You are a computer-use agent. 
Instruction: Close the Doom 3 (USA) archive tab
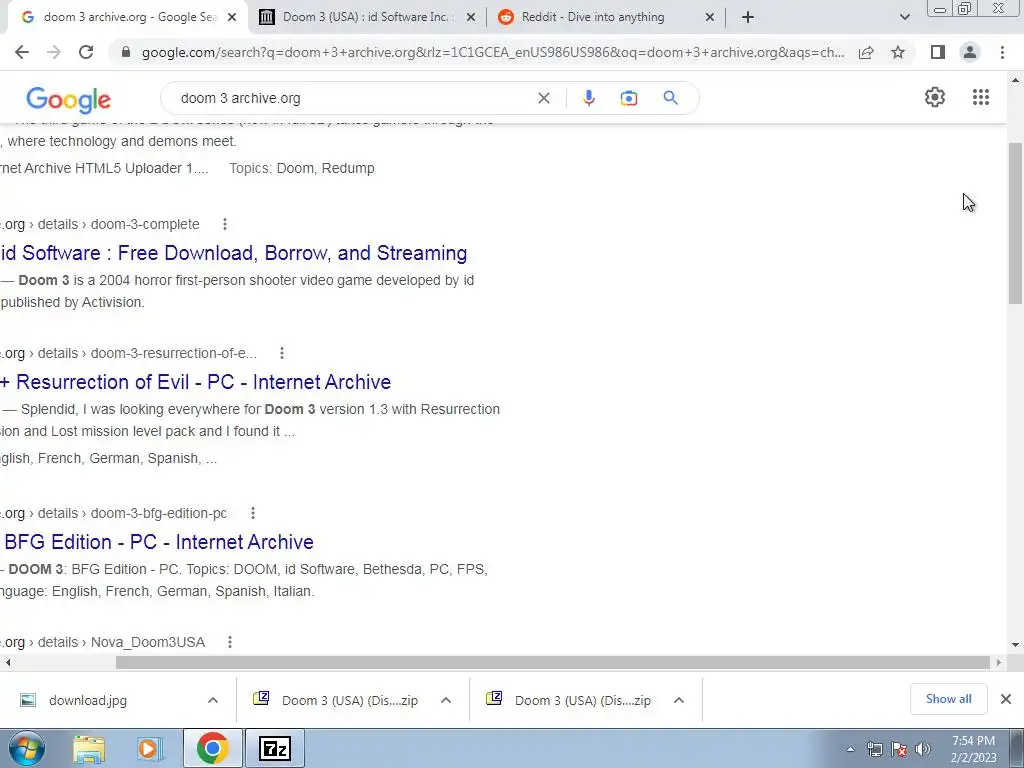pyautogui.click(x=471, y=18)
